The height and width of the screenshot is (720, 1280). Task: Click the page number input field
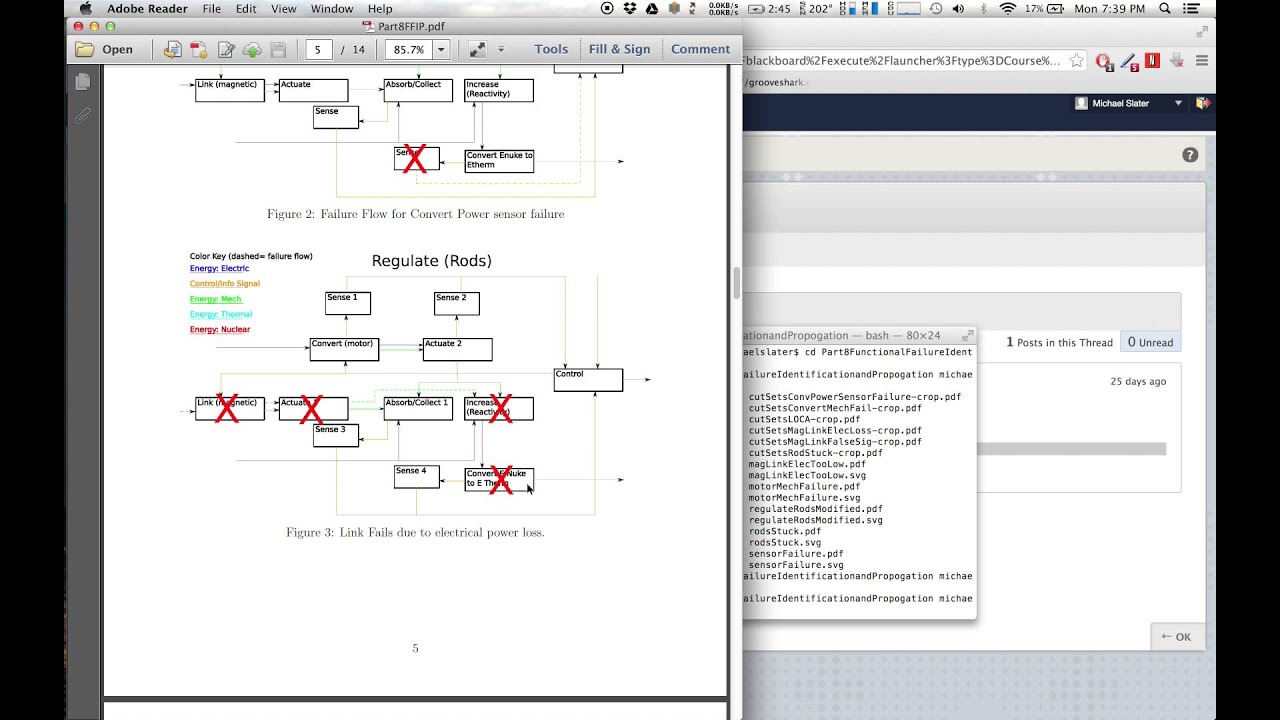[x=319, y=49]
